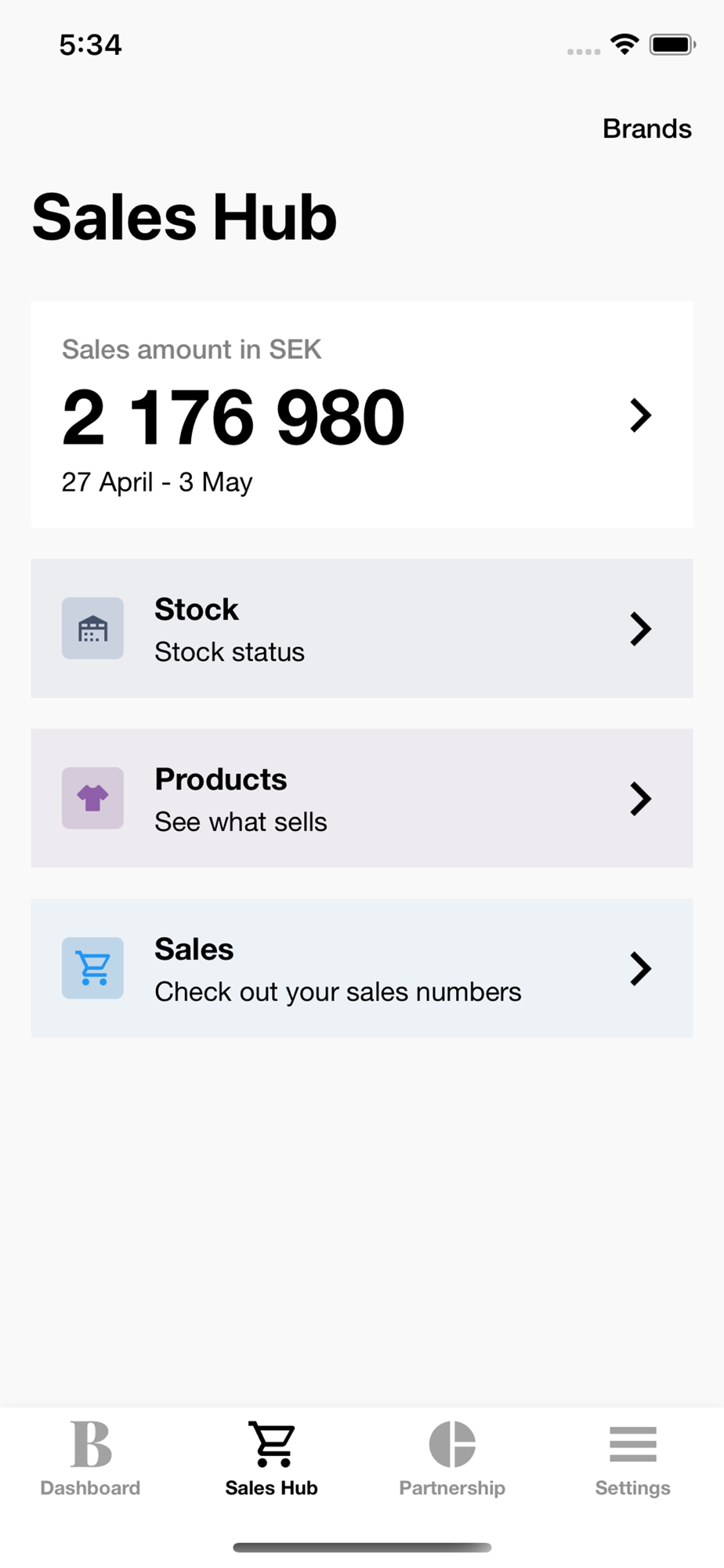
Task: Tap the Stock warehouse icon
Action: 92,628
